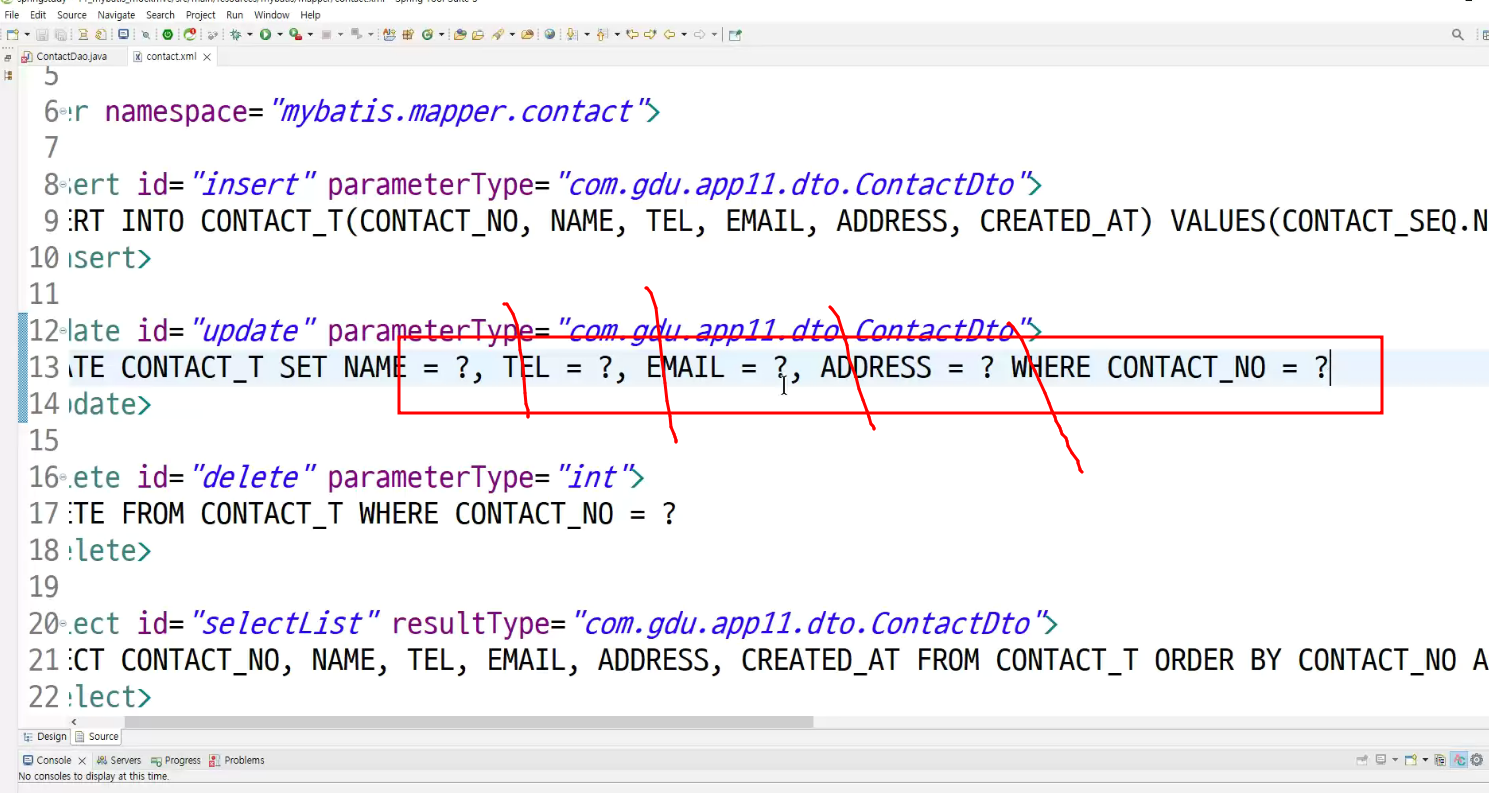Expand the Next Annotation dropdown arrow
The height and width of the screenshot is (793, 1489).
click(x=587, y=34)
